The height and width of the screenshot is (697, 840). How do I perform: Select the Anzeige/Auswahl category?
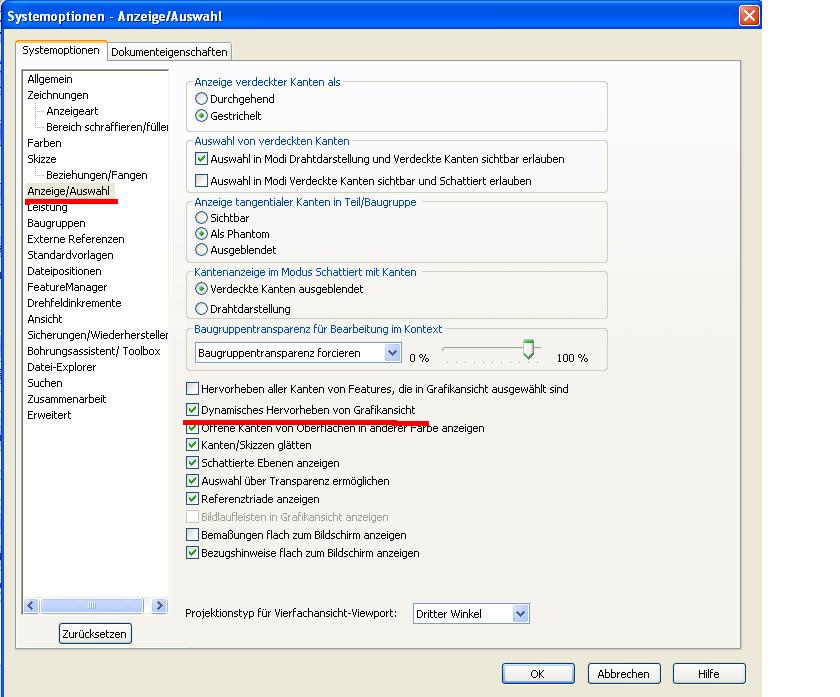click(x=69, y=191)
